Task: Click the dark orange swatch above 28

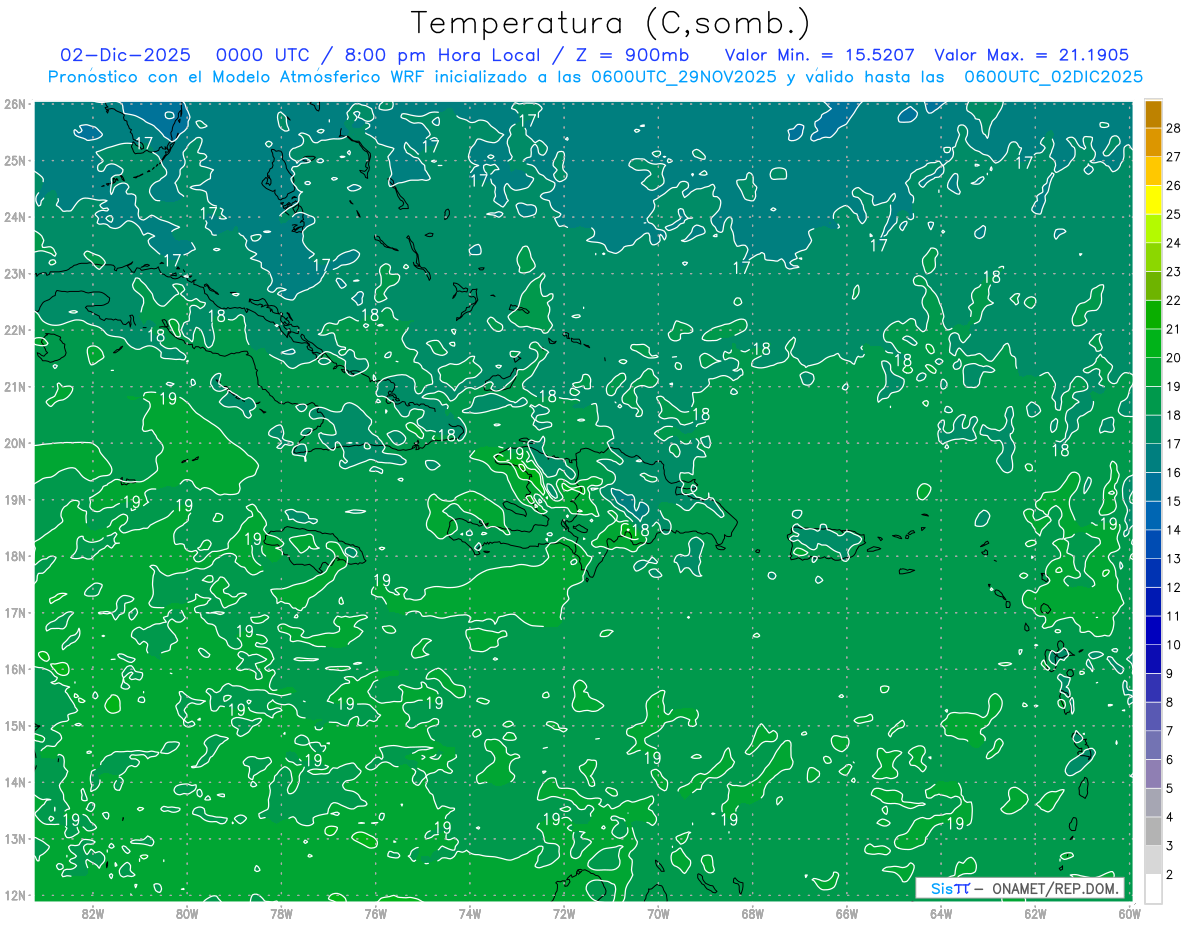Action: [x=1153, y=114]
